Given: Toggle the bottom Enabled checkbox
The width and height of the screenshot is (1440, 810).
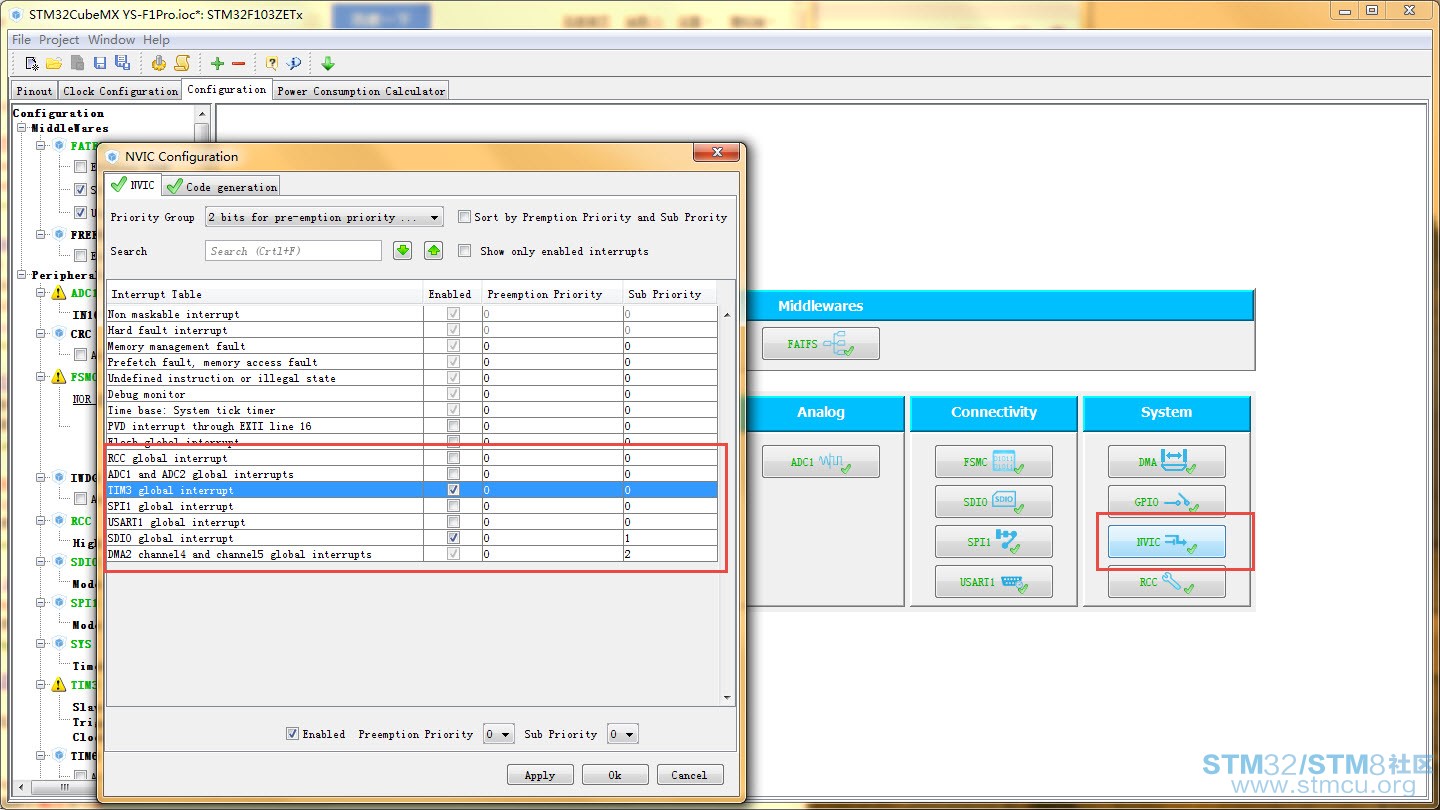Looking at the screenshot, I should click(292, 734).
